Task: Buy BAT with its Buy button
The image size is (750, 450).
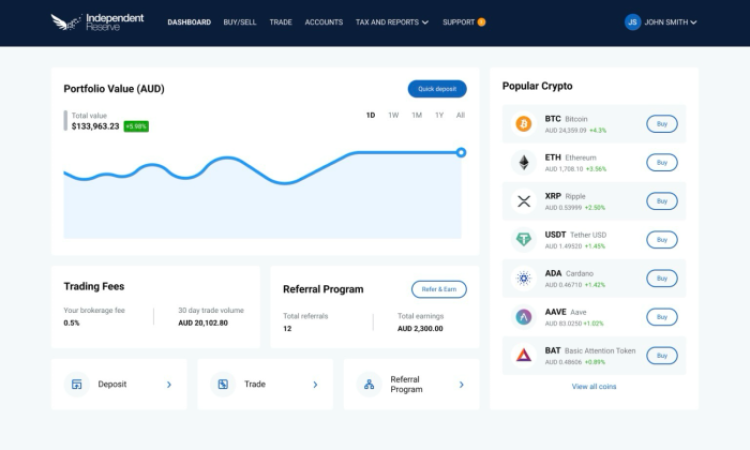Action: [x=662, y=356]
